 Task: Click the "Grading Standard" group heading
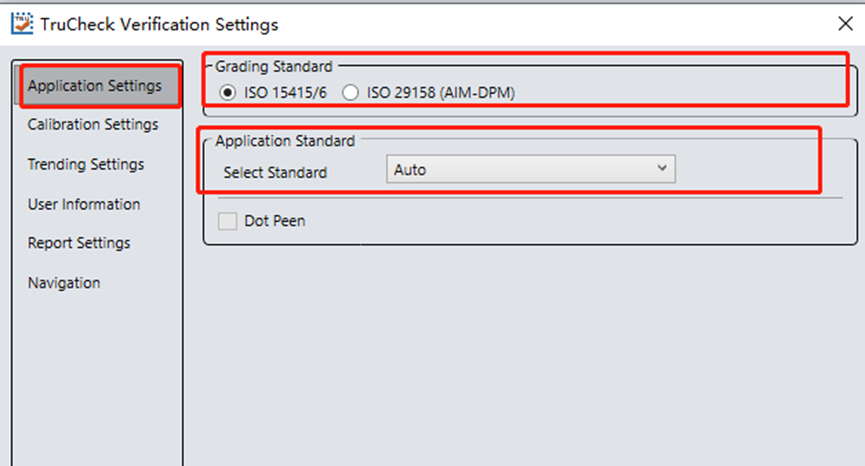(274, 67)
